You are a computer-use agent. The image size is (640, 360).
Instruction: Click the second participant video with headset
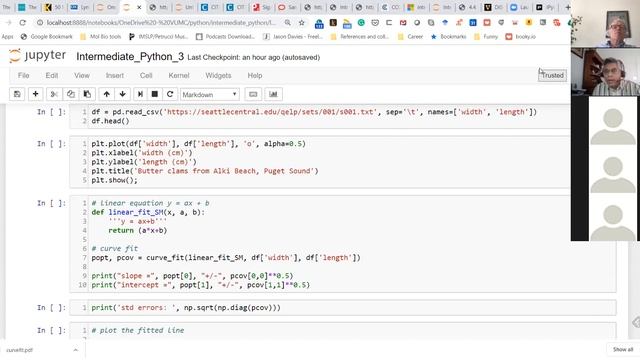click(x=606, y=72)
